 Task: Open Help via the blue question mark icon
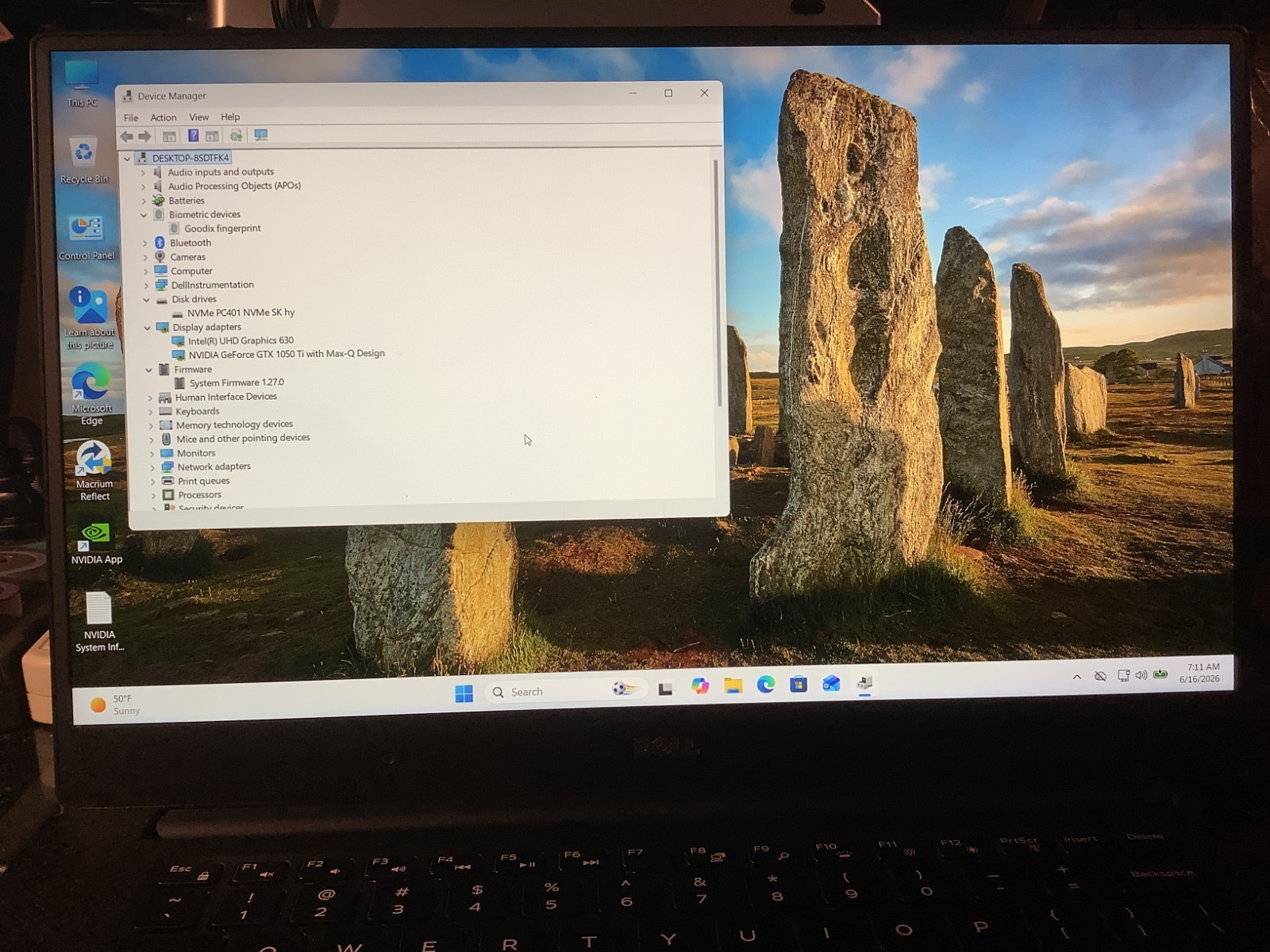pyautogui.click(x=193, y=136)
